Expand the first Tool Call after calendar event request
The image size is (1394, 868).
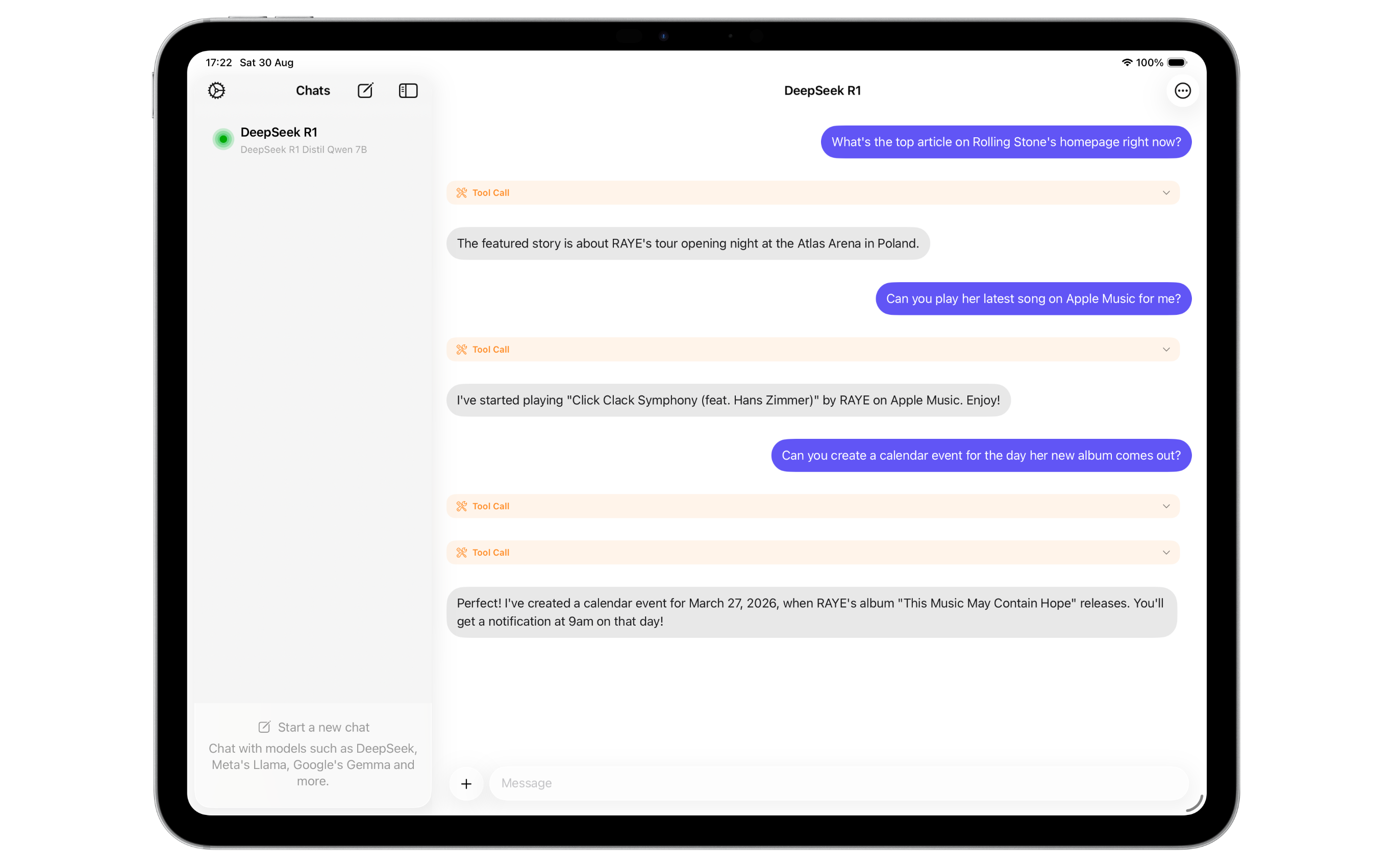click(813, 506)
